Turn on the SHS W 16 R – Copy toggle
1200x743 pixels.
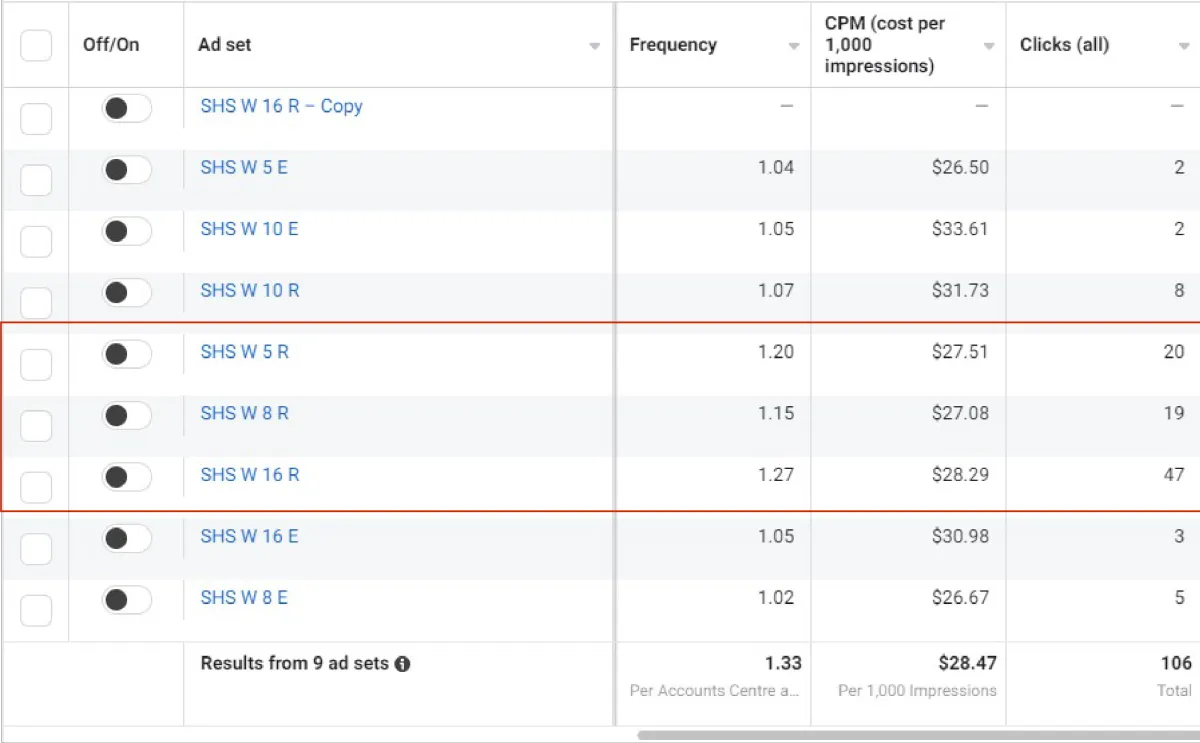tap(126, 108)
